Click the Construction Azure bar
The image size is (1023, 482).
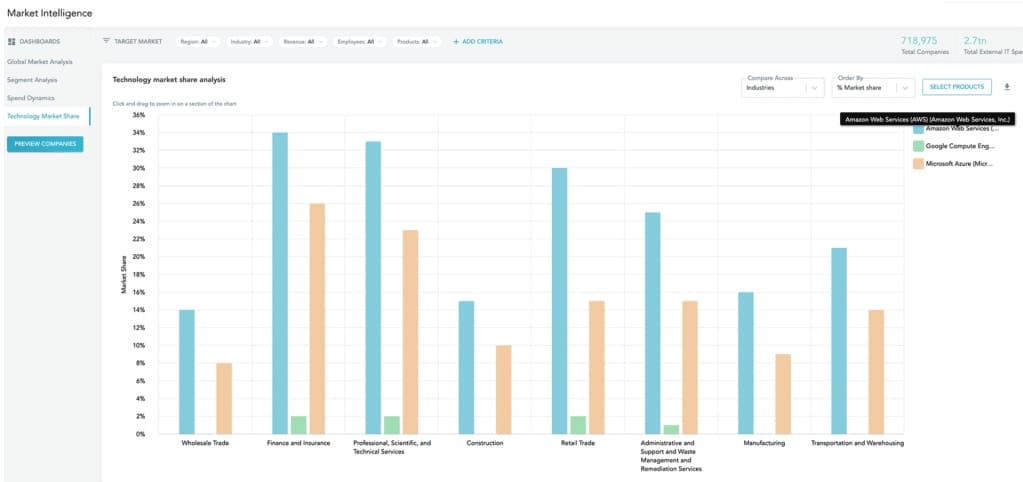tap(504, 389)
